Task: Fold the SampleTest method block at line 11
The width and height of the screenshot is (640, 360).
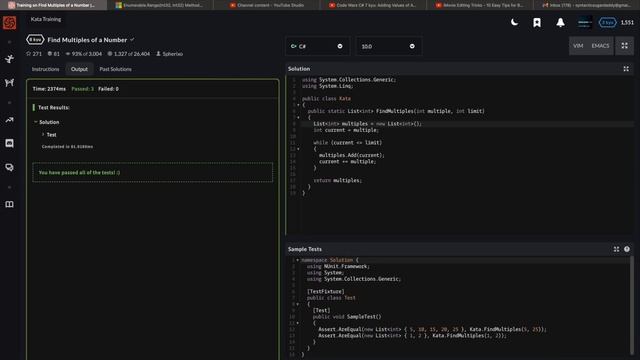Action: click(x=298, y=323)
